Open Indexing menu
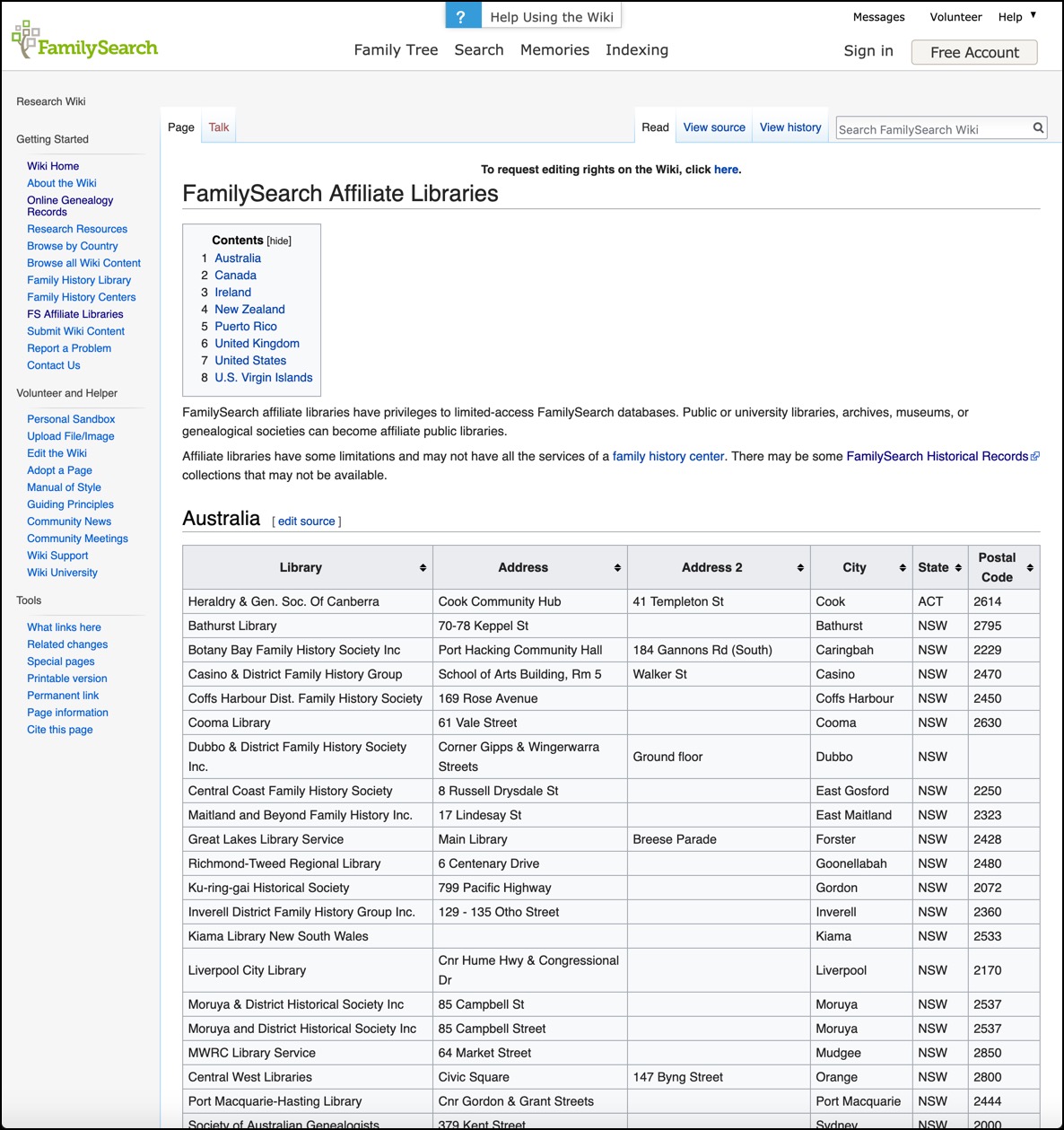 tap(637, 50)
